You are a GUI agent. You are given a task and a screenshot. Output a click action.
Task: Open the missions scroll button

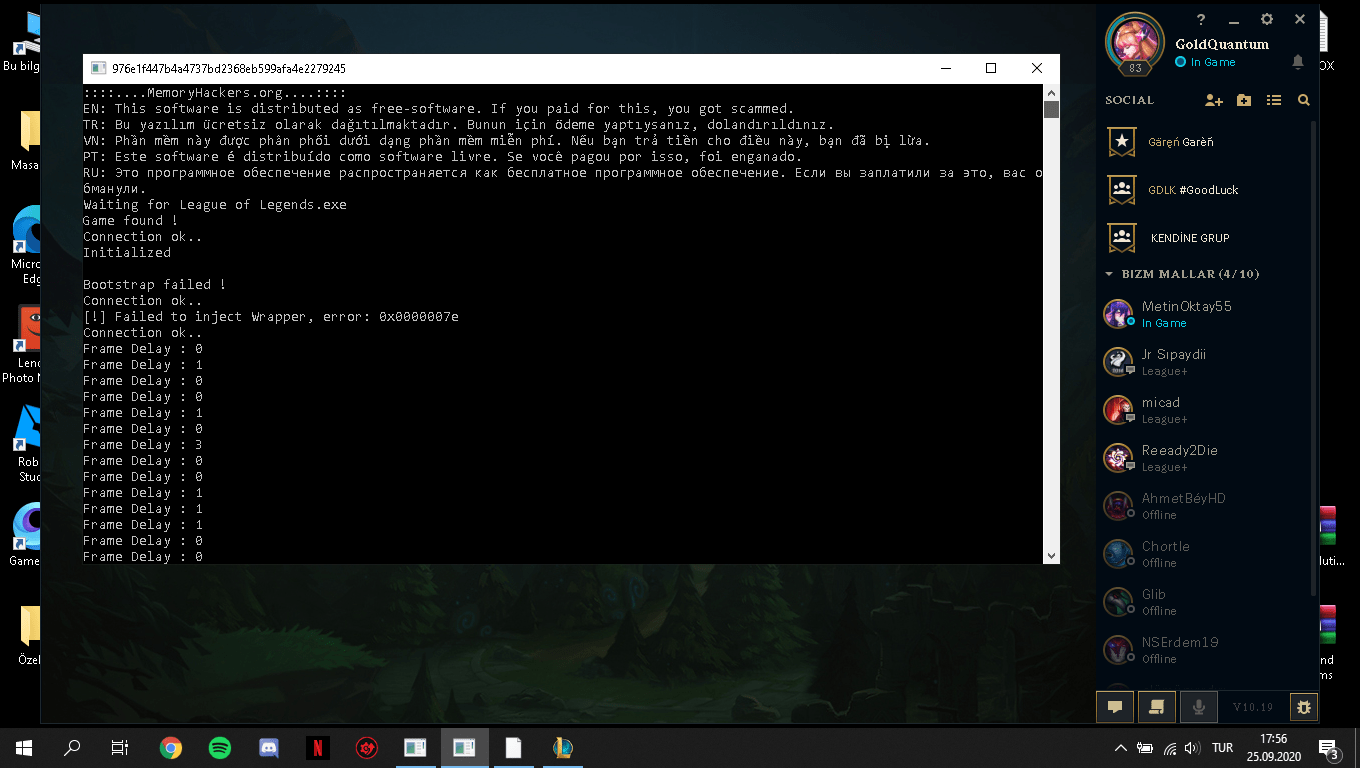(x=1157, y=707)
